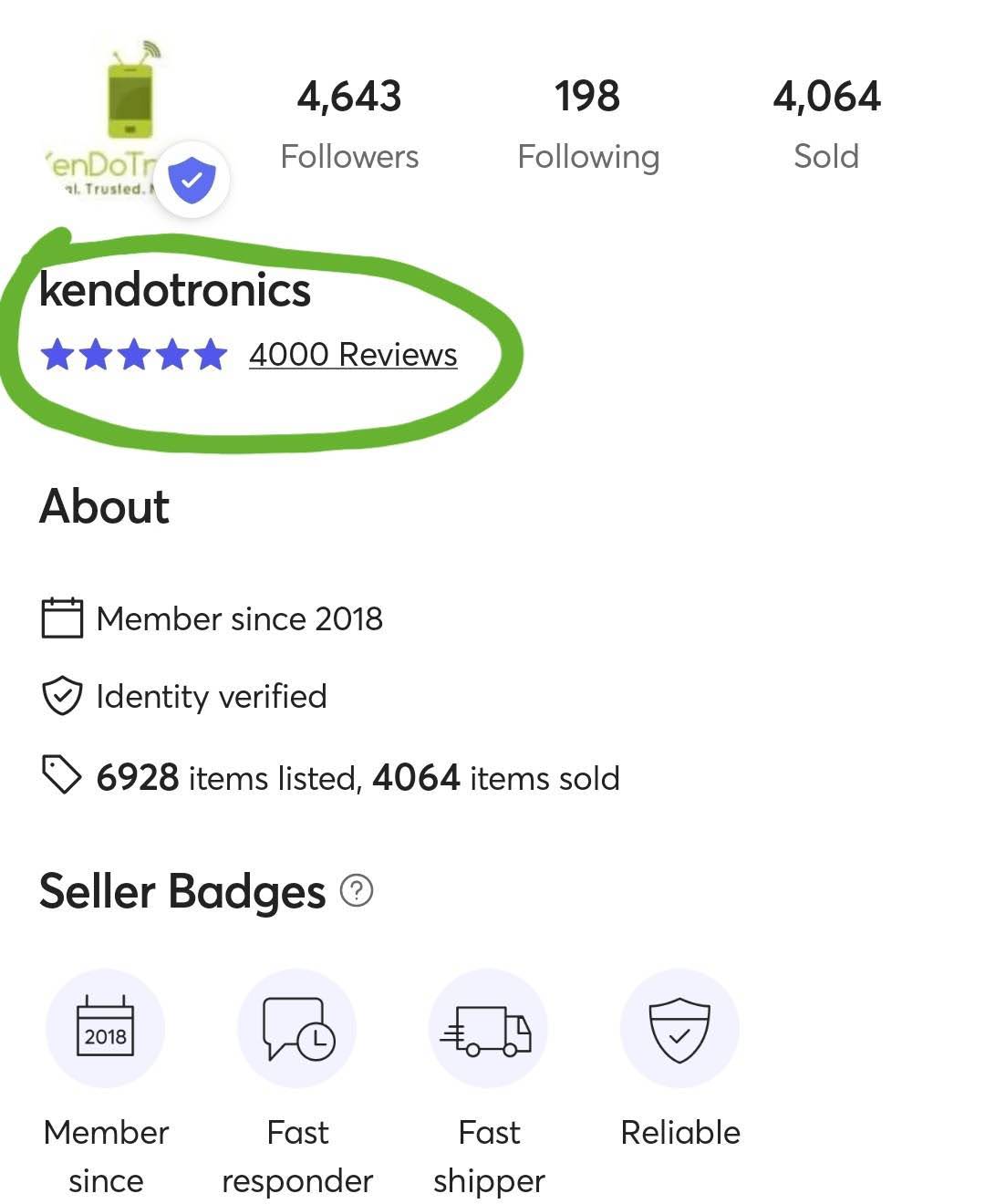The height and width of the screenshot is (1204, 985).
Task: Click the blue verified shield badge
Action: [x=192, y=180]
